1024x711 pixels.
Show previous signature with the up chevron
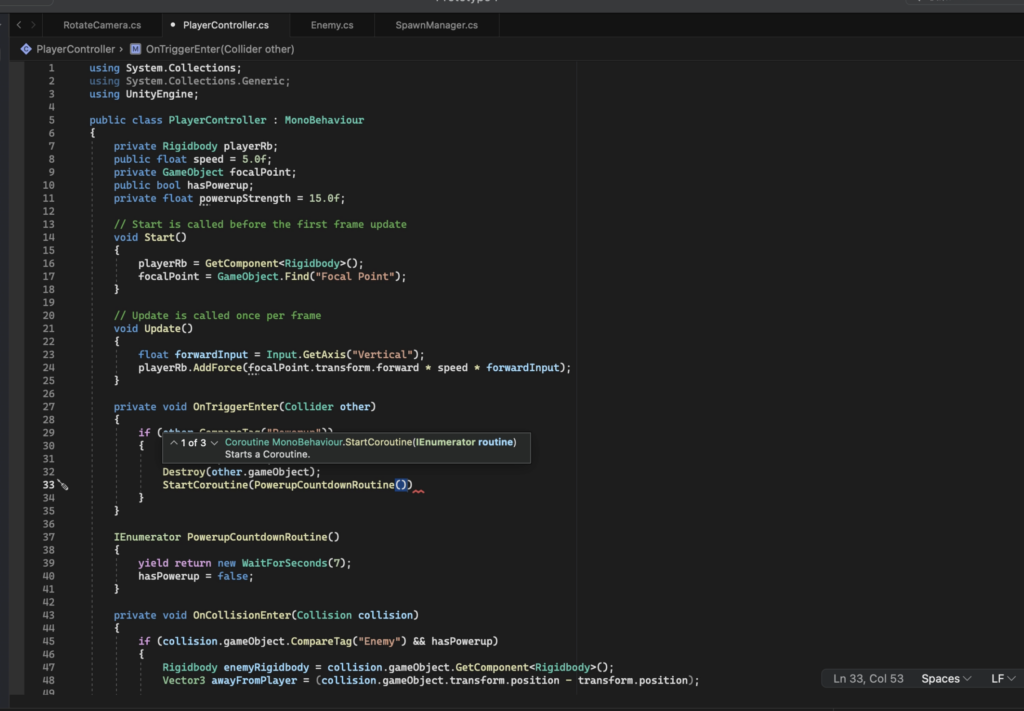pyautogui.click(x=174, y=442)
